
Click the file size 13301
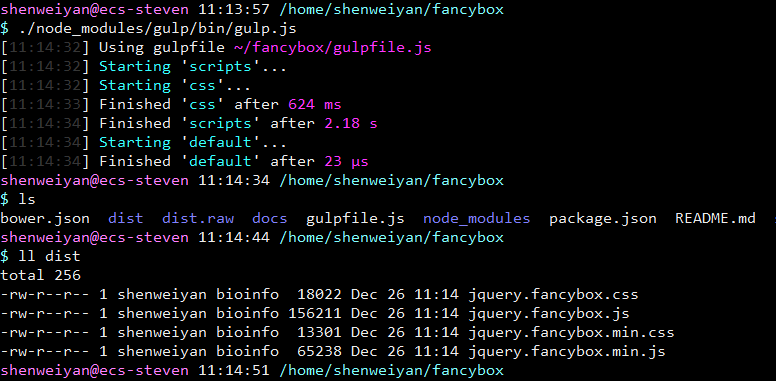319,332
